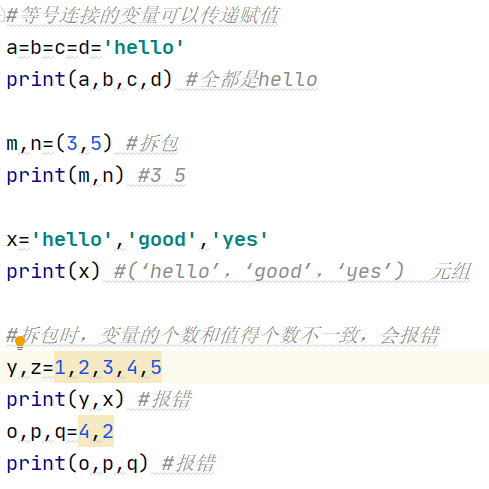The height and width of the screenshot is (489, 489).
Task: Click the print(o,p,q) statement
Action: pos(77,463)
